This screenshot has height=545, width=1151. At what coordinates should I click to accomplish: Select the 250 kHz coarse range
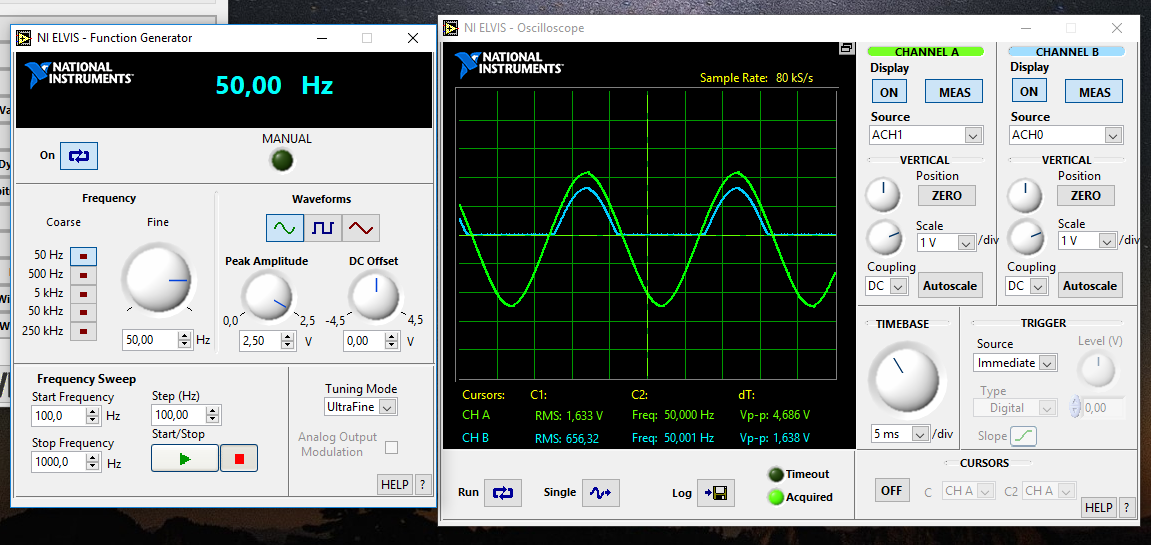tap(83, 331)
